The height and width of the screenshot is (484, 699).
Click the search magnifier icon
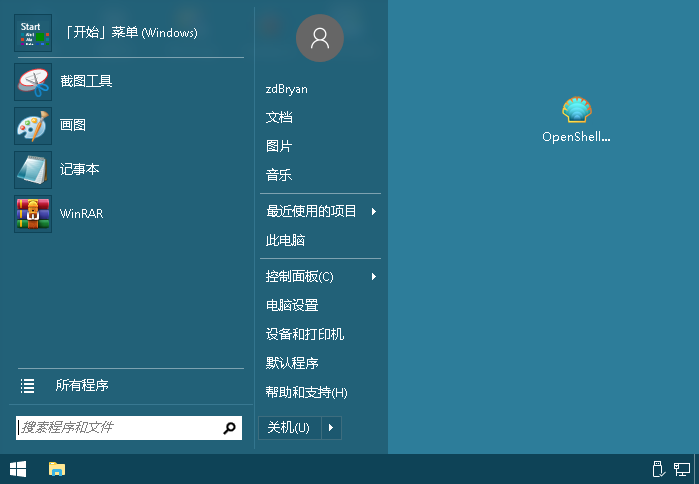229,428
